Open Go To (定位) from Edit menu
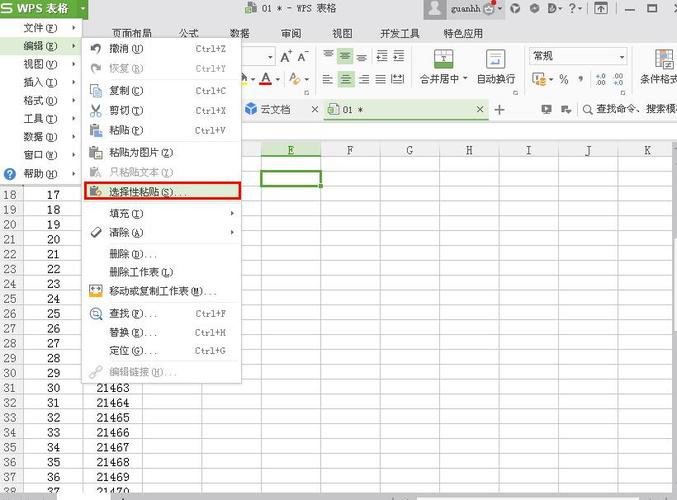This screenshot has height=500, width=677. (x=161, y=350)
